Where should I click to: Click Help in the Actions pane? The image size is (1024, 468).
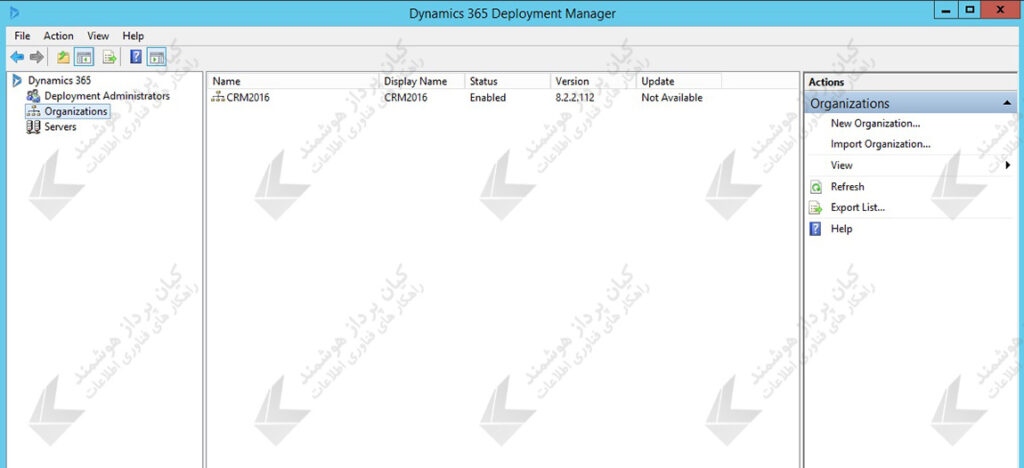tap(841, 229)
